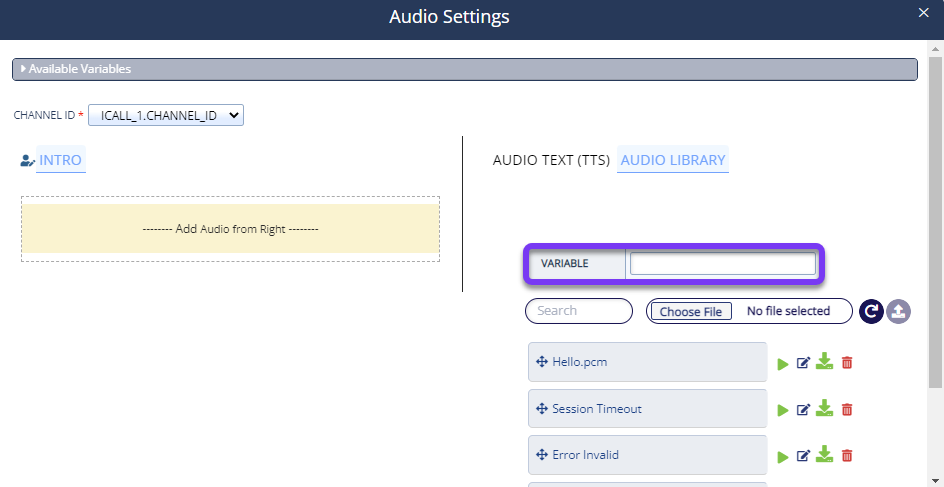Click the Add Audio from Right drop area
This screenshot has height=487, width=944.
click(x=231, y=229)
